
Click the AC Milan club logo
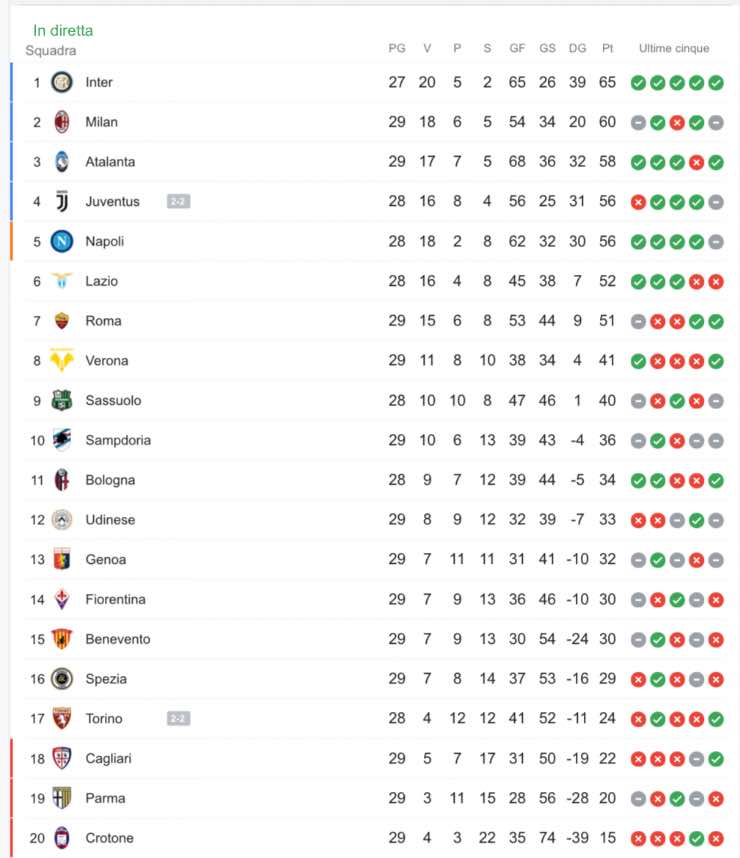(62, 122)
